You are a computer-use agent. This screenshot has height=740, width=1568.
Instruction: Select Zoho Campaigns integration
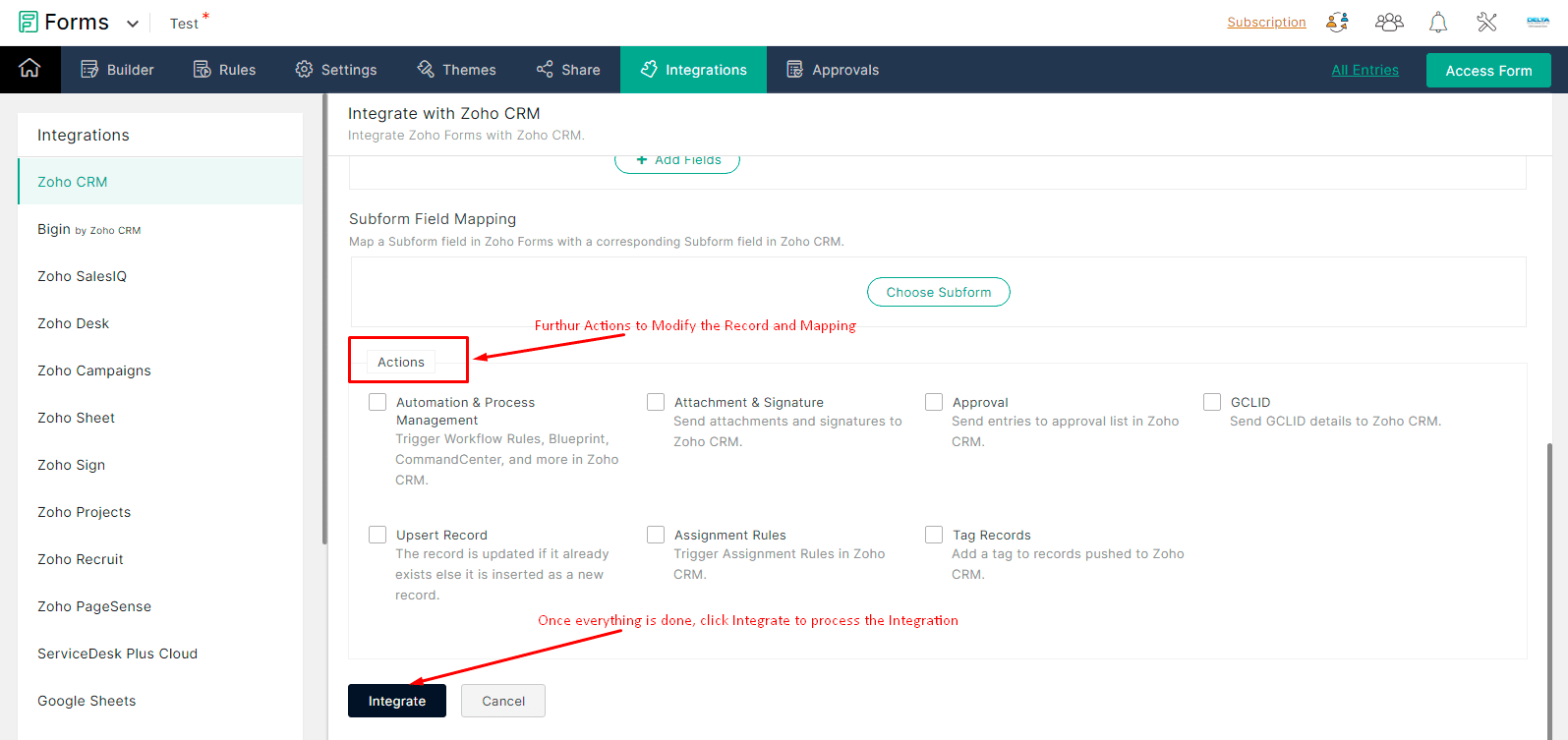point(160,370)
